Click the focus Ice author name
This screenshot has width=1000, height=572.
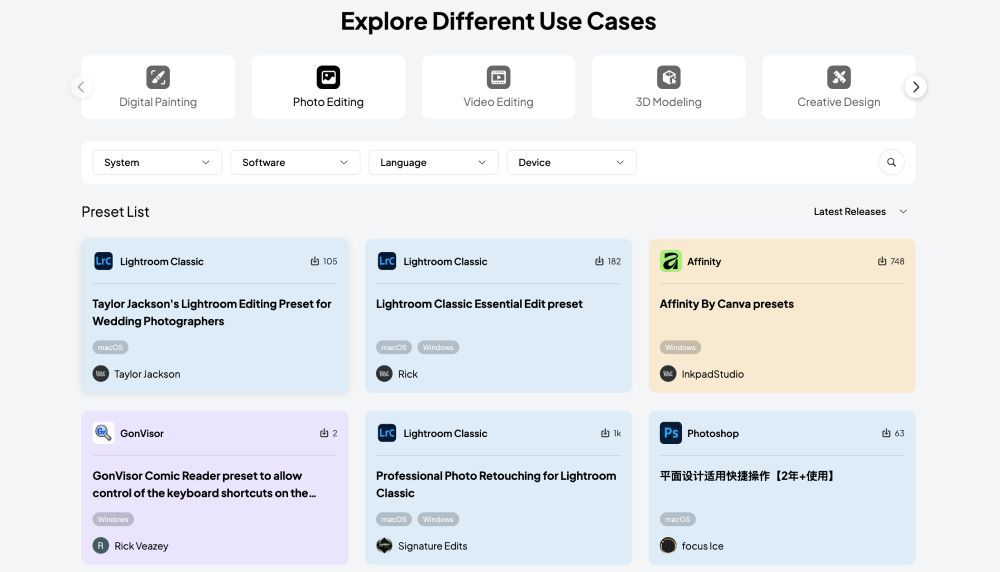click(702, 546)
